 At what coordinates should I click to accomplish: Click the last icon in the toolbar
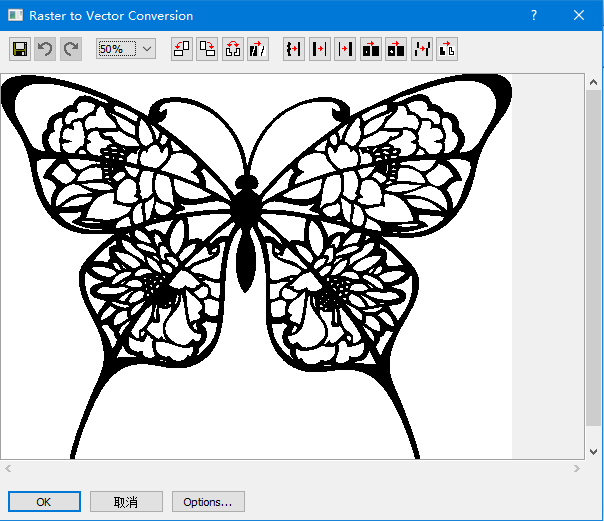click(x=447, y=49)
